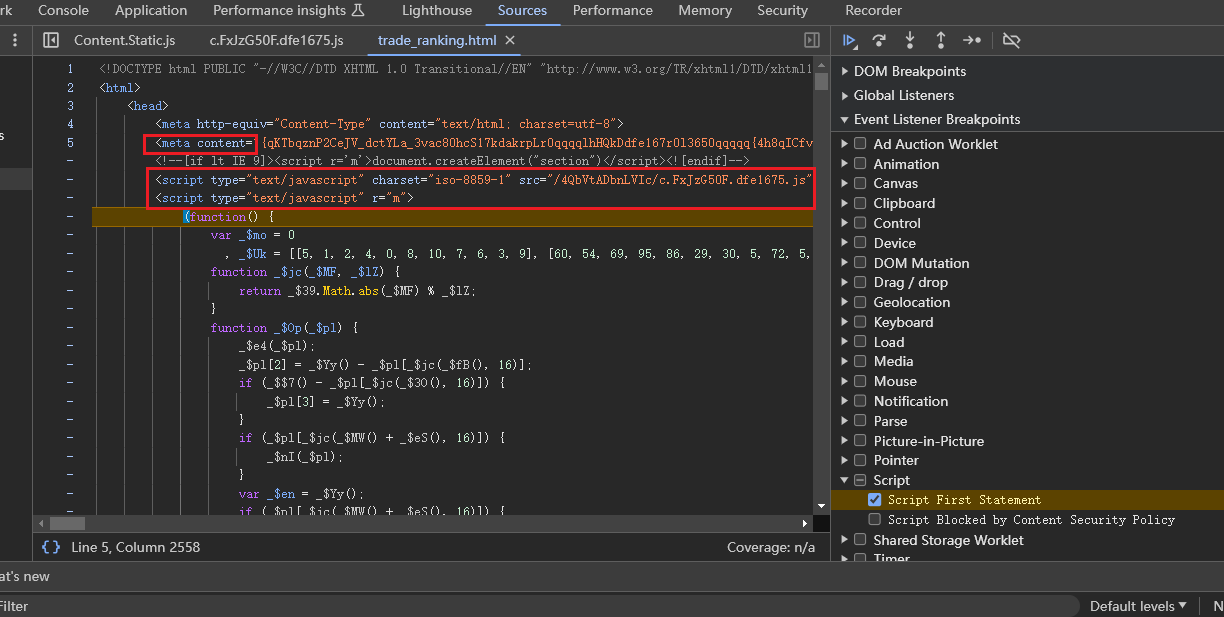The image size is (1224, 617).
Task: Click the Step into function icon
Action: [x=910, y=40]
